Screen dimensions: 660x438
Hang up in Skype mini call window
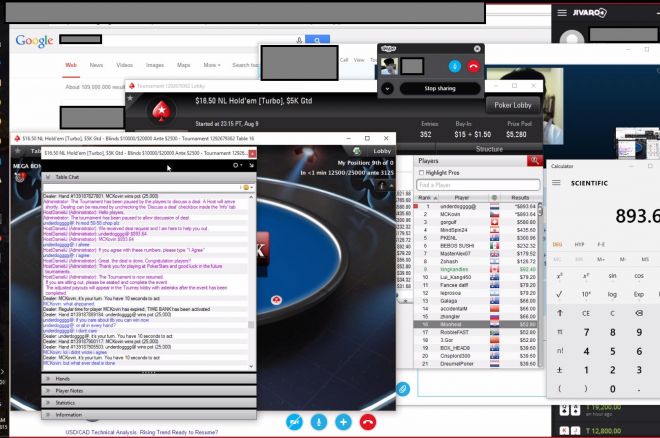[473, 66]
